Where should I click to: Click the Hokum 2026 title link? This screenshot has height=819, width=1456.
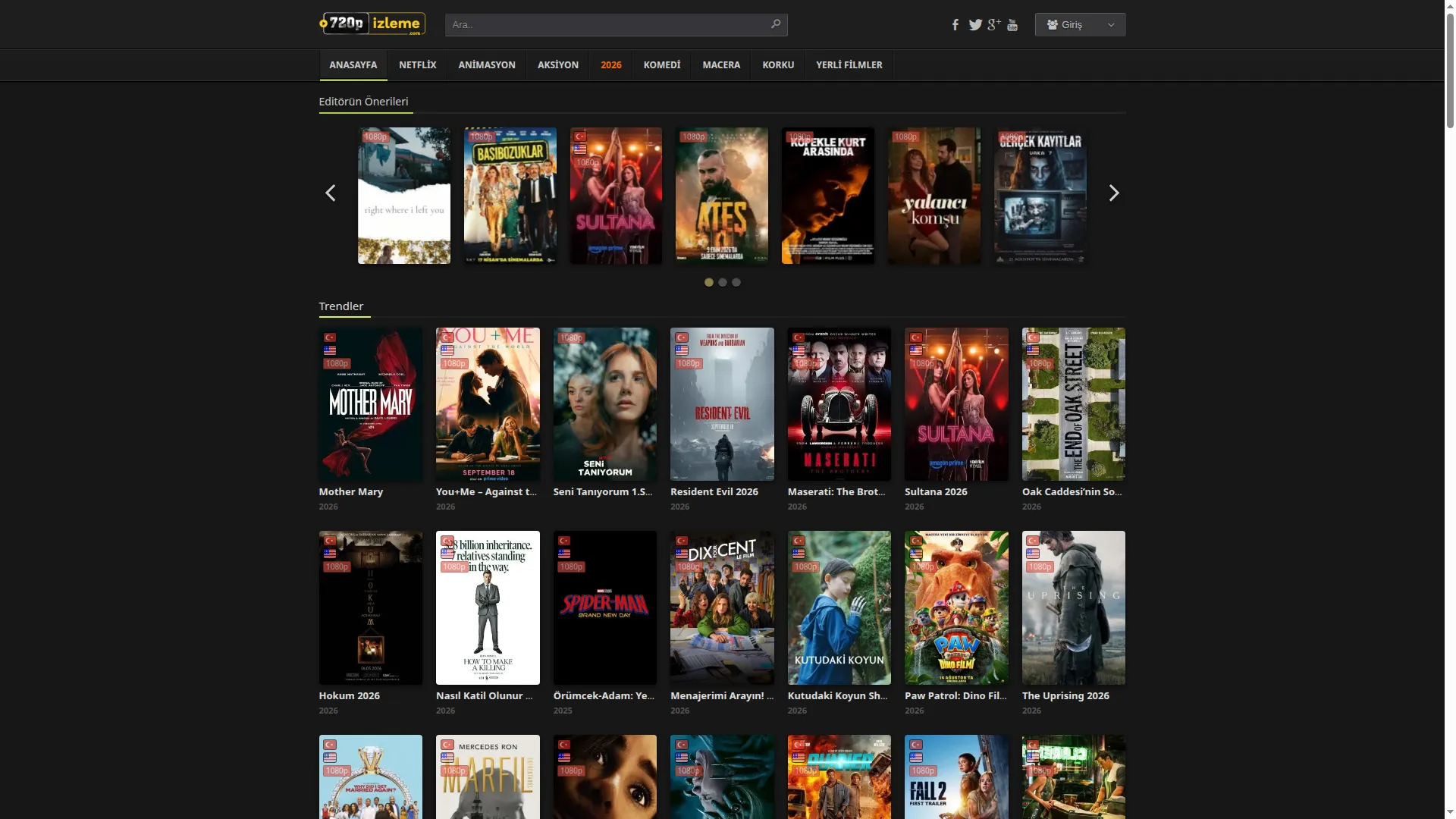pos(350,696)
